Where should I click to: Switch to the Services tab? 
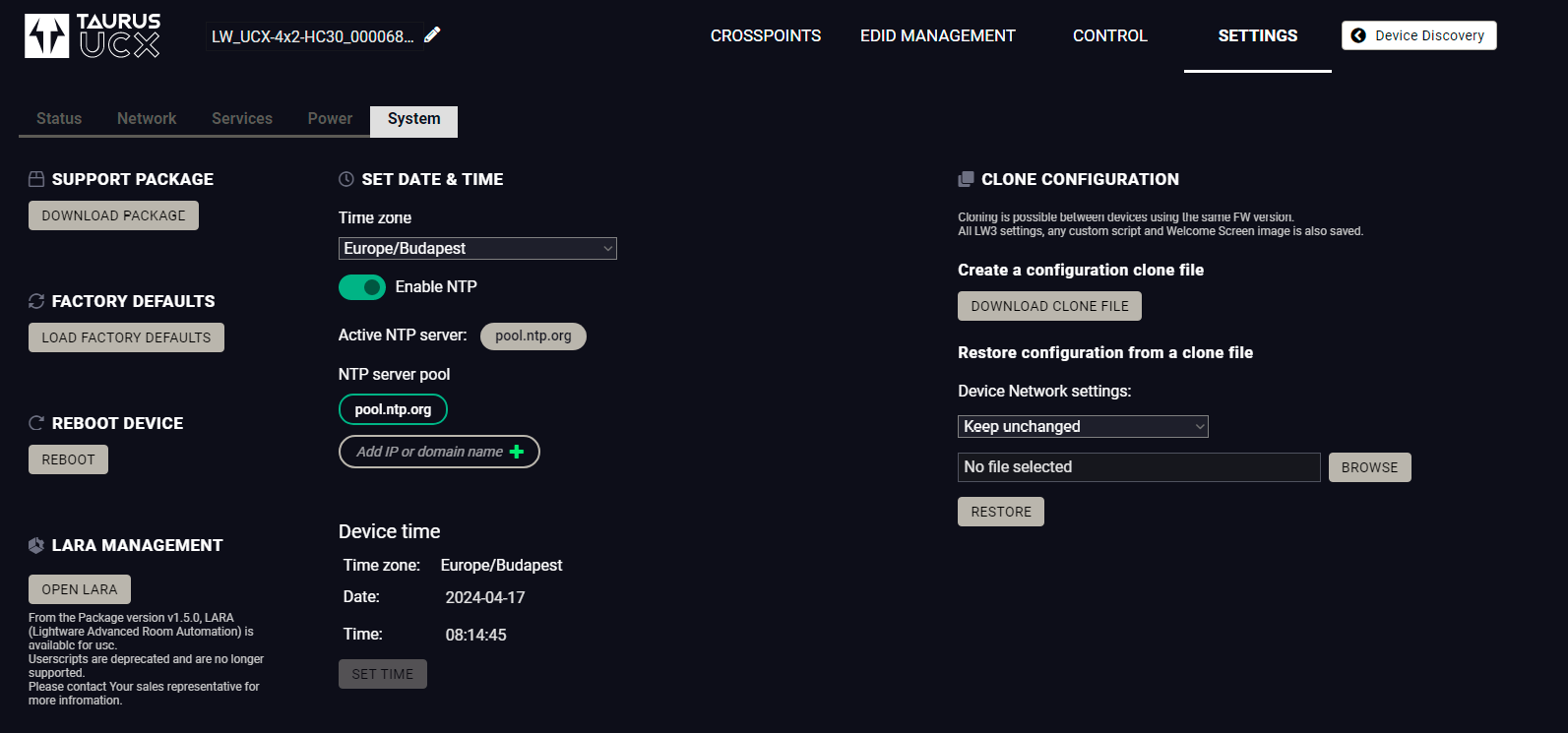242,119
